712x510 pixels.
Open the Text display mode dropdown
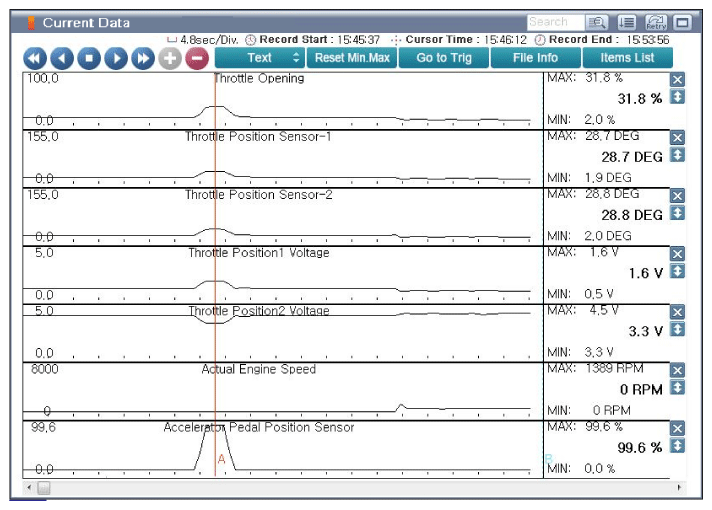point(259,58)
